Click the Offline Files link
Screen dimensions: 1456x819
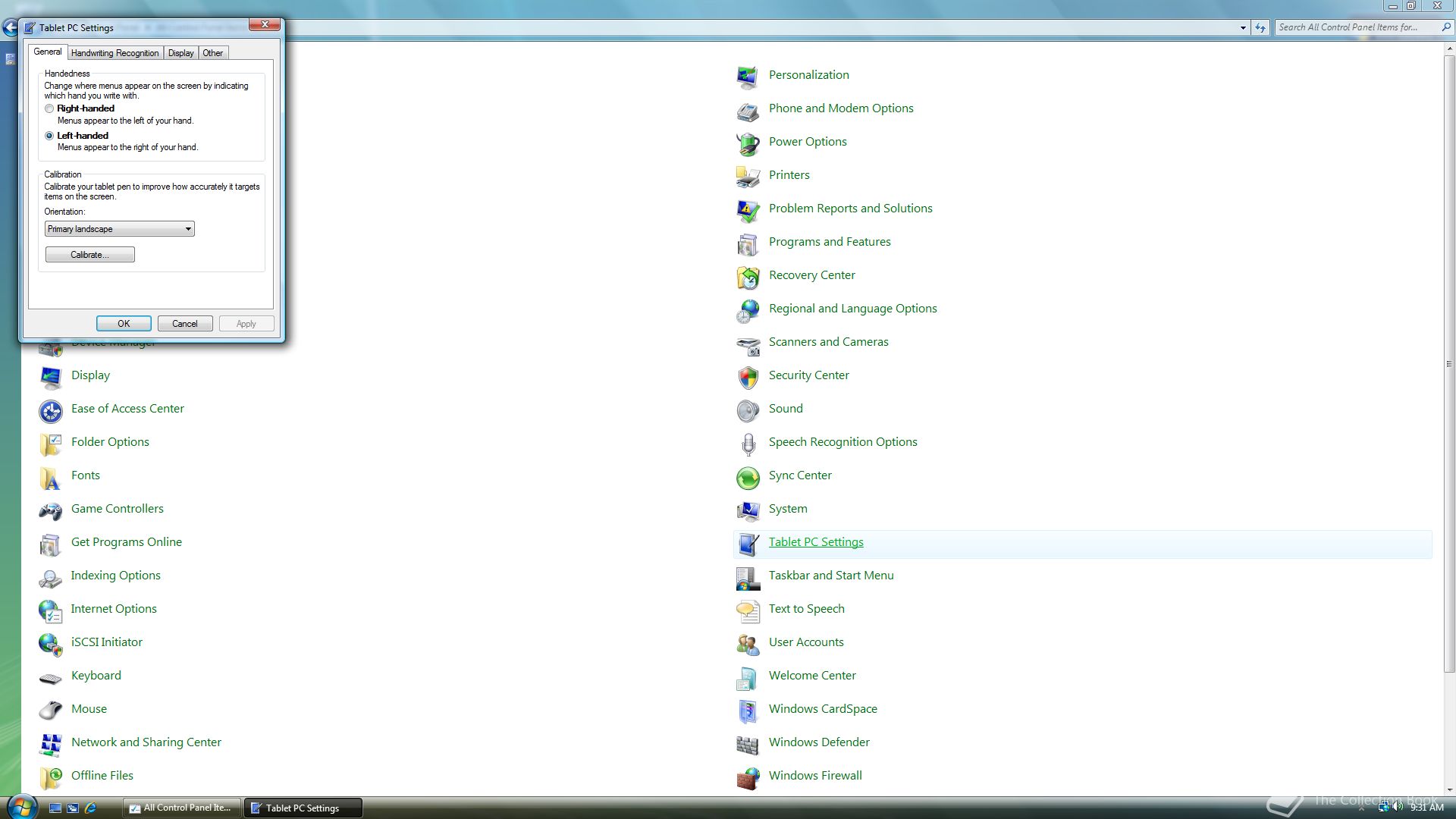click(102, 776)
